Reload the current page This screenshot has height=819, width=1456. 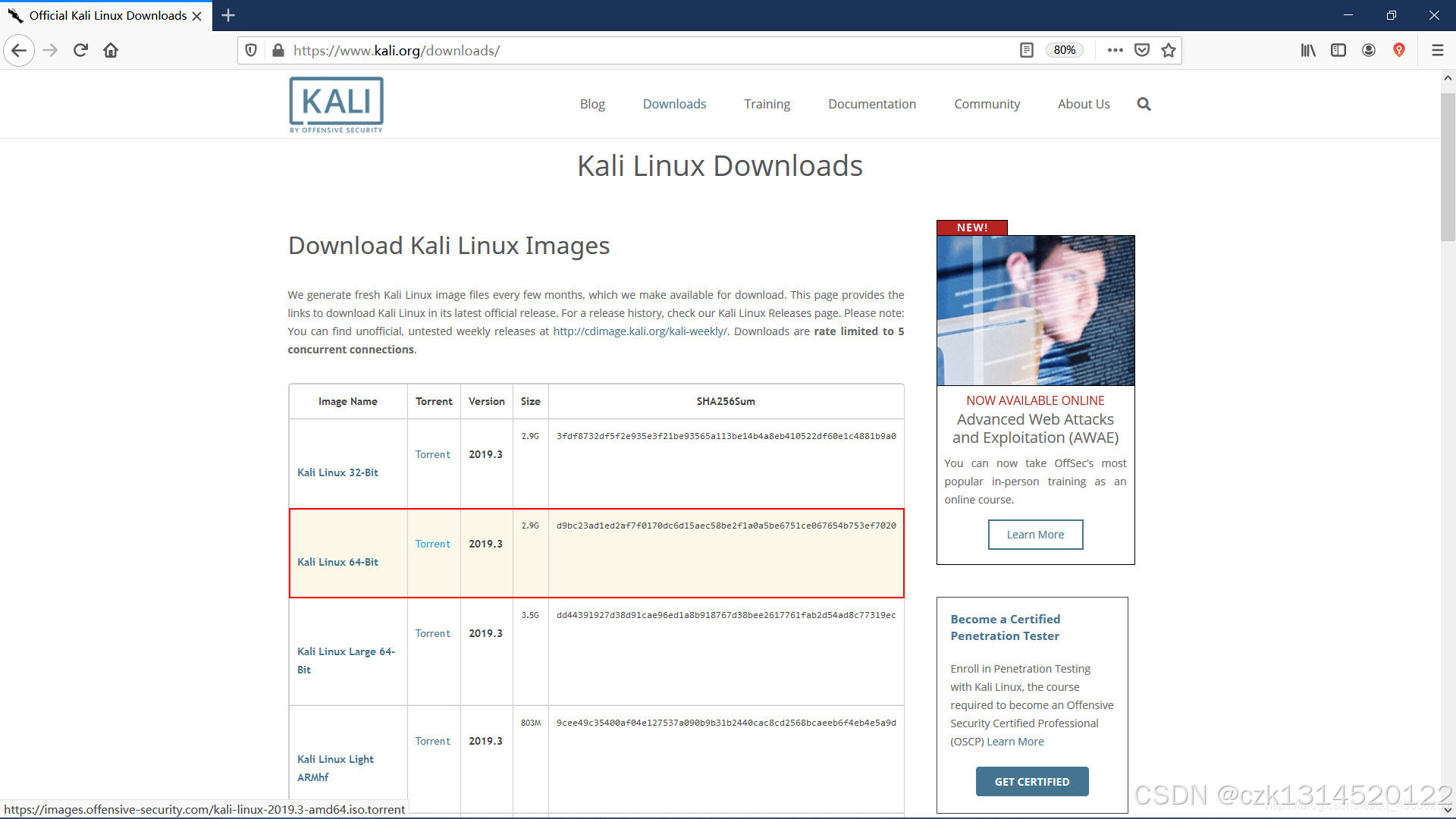click(x=80, y=50)
